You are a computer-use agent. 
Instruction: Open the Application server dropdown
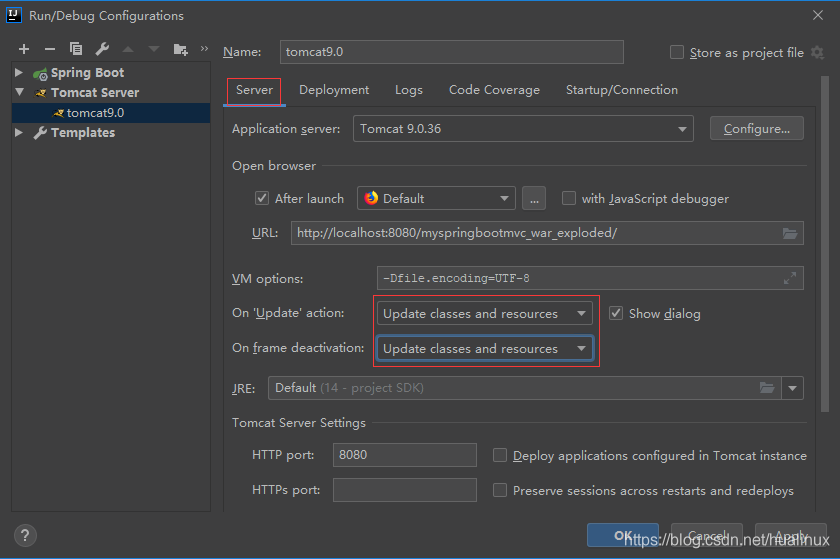coord(523,129)
